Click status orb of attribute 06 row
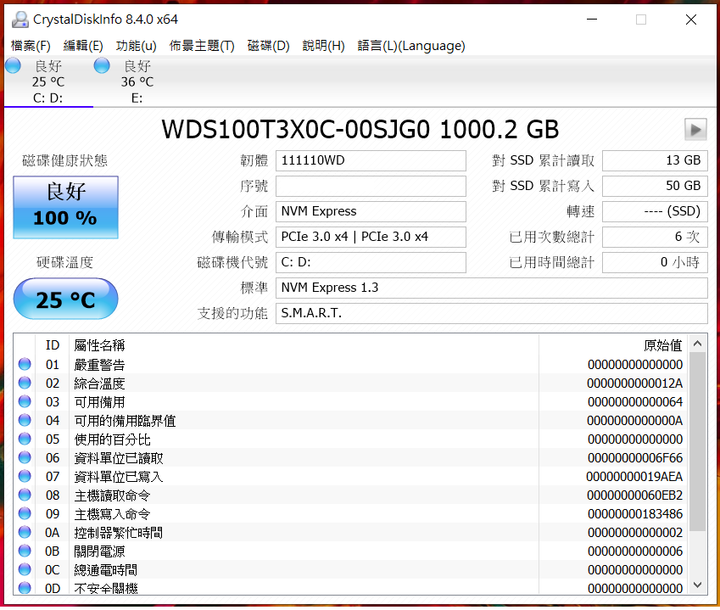This screenshot has width=720, height=610. tap(25, 458)
